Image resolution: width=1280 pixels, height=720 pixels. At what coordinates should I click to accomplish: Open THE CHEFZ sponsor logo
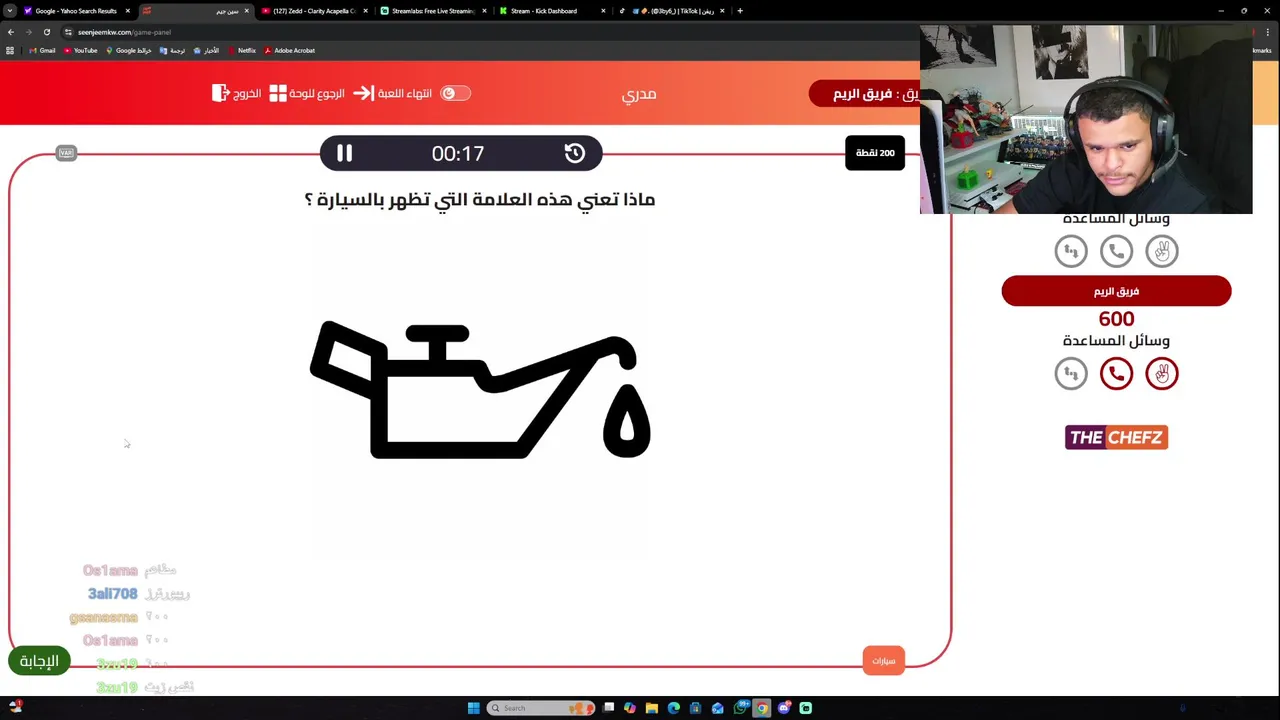point(1116,437)
